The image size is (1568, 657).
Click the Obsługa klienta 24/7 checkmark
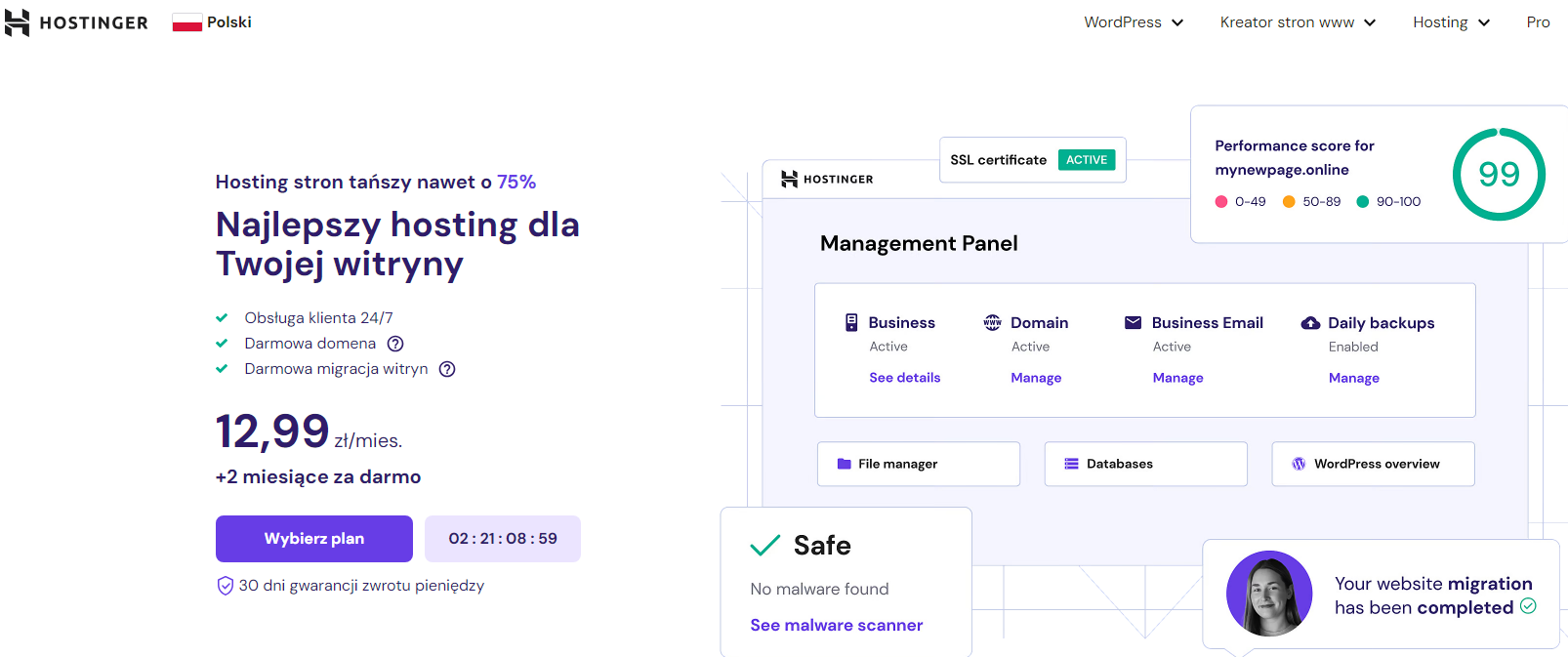[222, 318]
